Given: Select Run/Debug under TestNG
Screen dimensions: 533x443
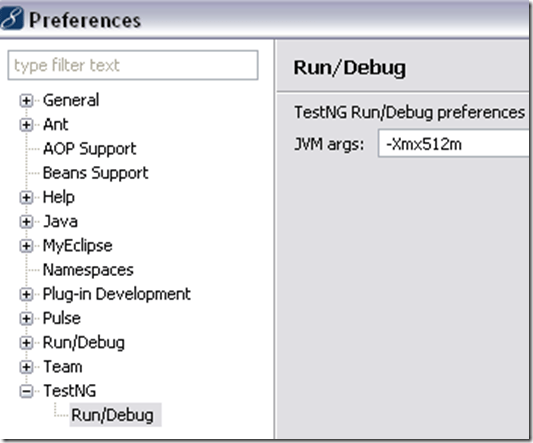Looking at the screenshot, I should click(113, 415).
